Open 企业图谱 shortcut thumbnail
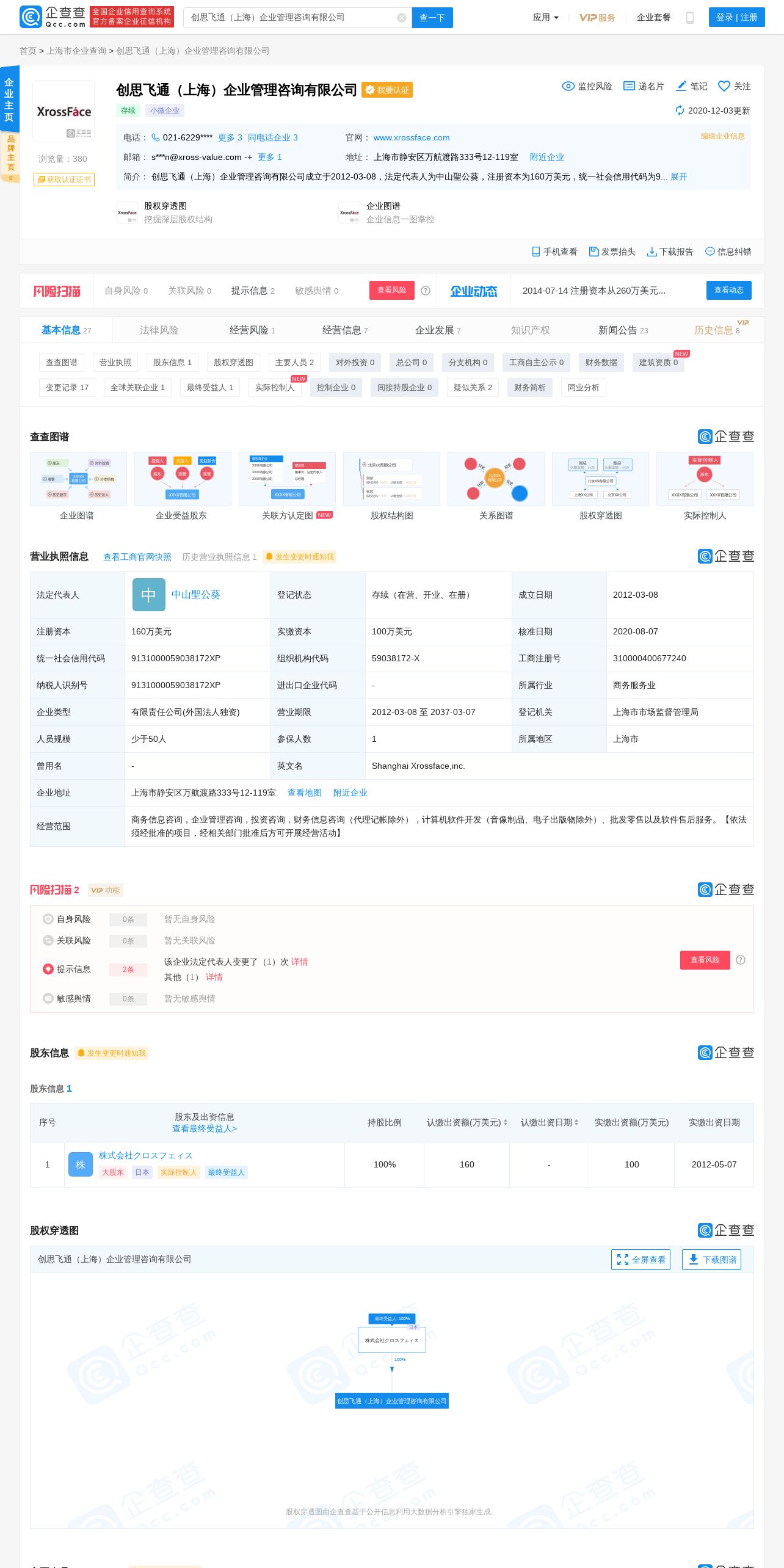The width and height of the screenshot is (784, 1568). [349, 212]
